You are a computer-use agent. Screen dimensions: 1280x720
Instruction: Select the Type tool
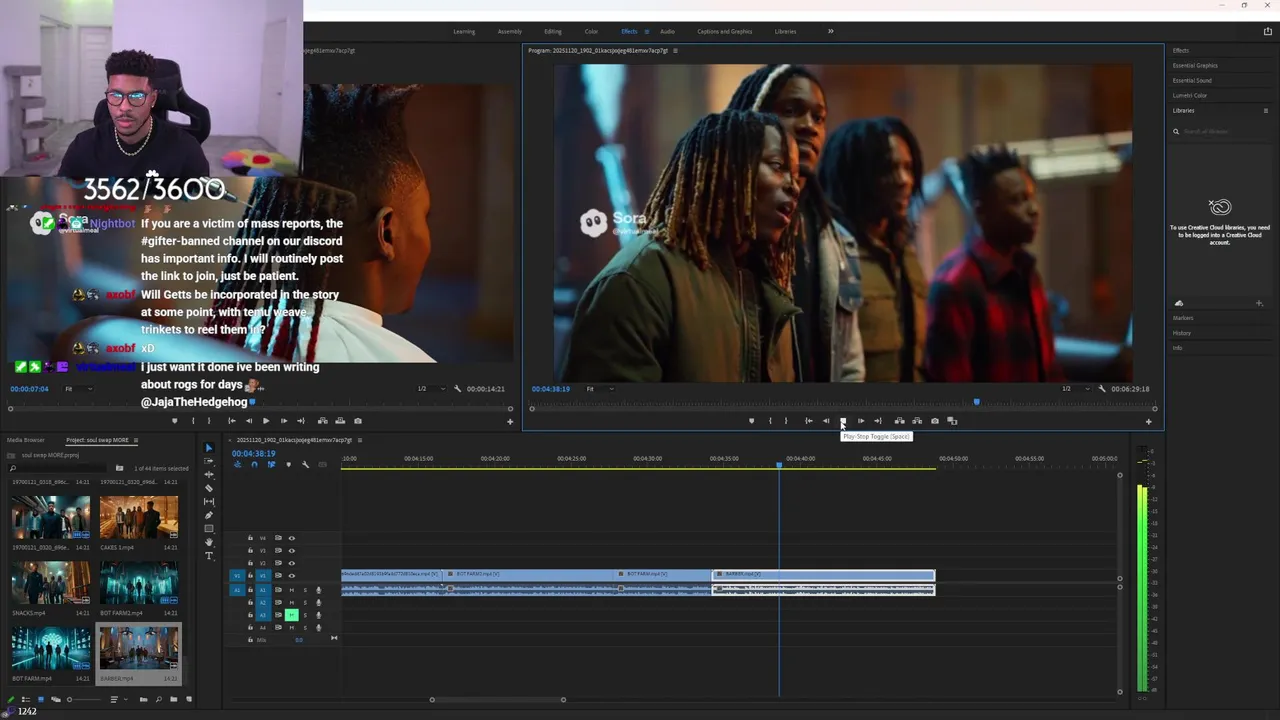209,556
